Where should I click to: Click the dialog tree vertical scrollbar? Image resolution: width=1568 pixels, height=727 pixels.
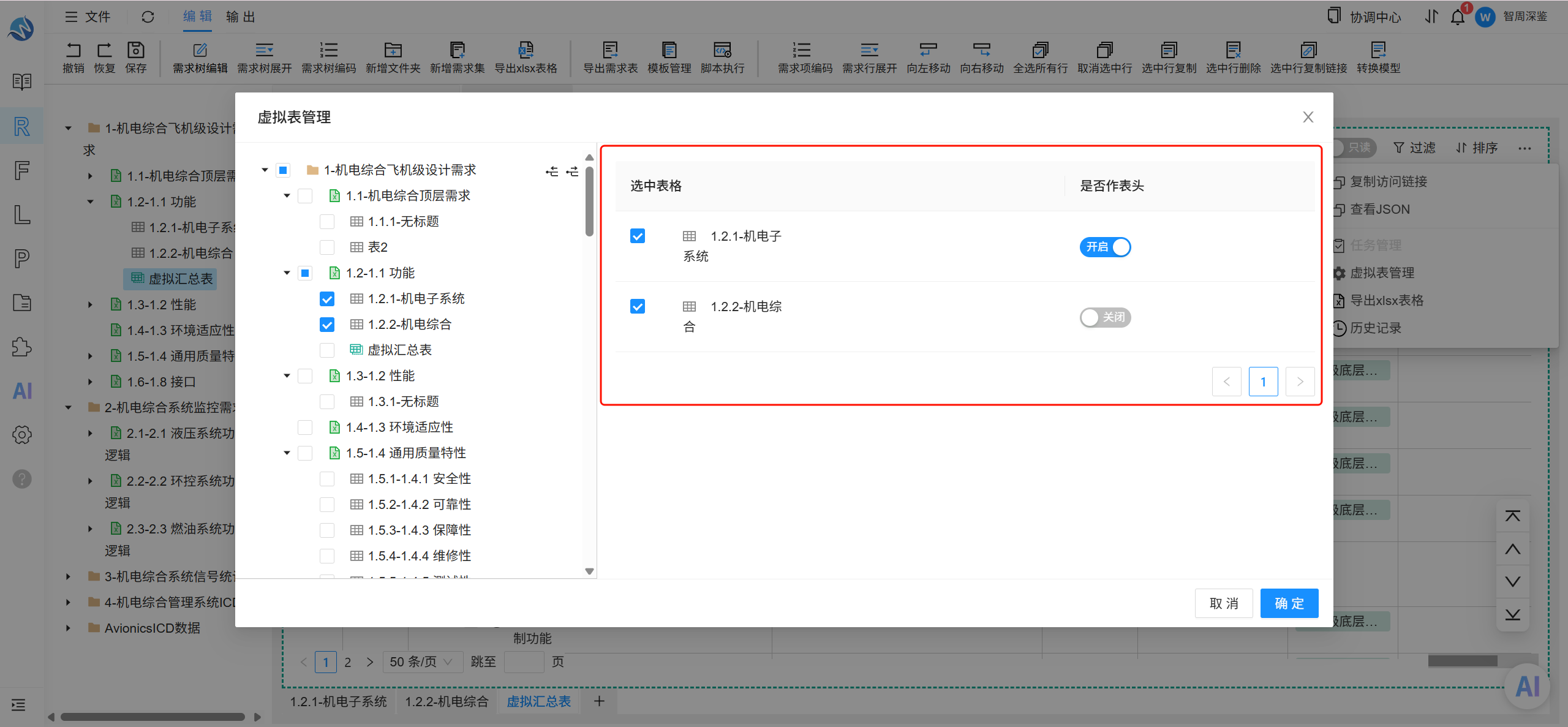pos(589,202)
